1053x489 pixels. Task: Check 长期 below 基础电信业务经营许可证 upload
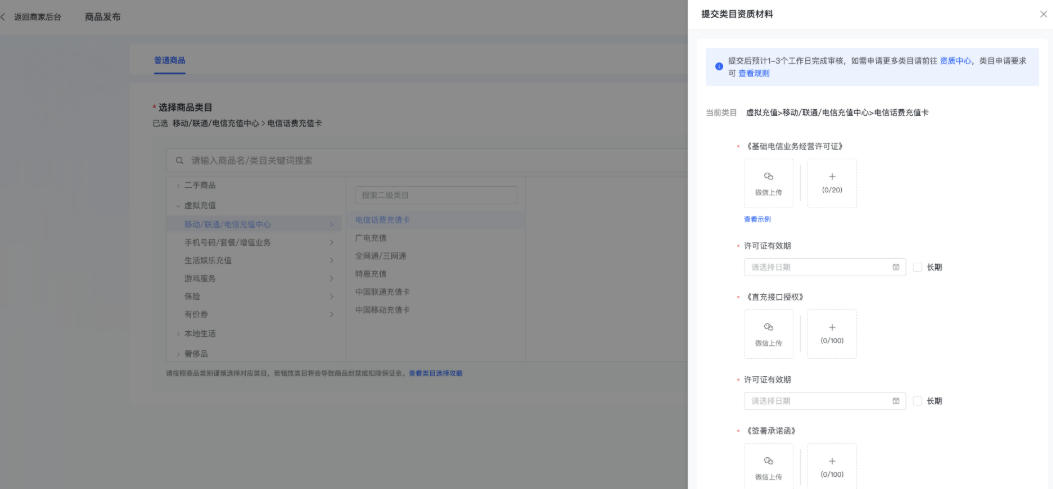tap(918, 267)
